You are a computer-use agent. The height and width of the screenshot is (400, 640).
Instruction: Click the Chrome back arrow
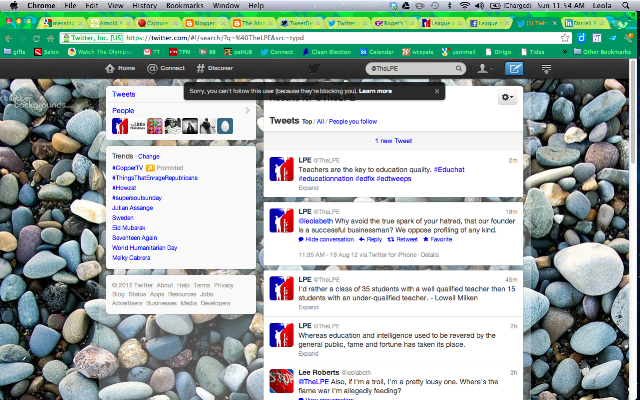point(9,38)
